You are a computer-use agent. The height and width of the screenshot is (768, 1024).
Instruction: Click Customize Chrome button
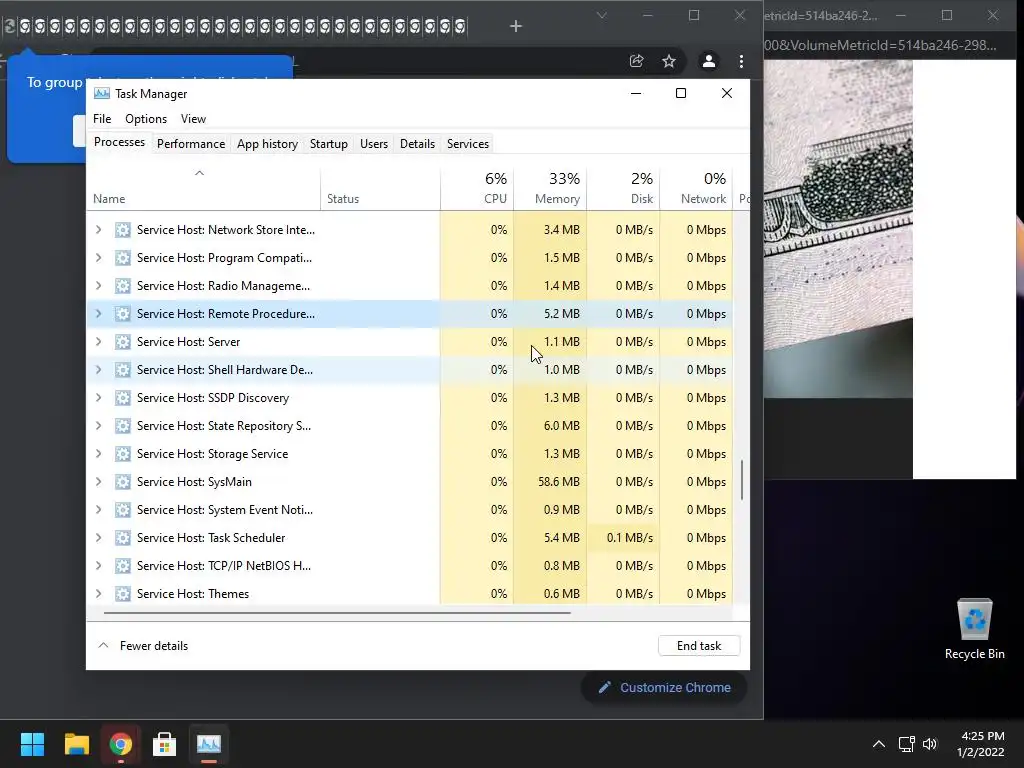point(664,688)
